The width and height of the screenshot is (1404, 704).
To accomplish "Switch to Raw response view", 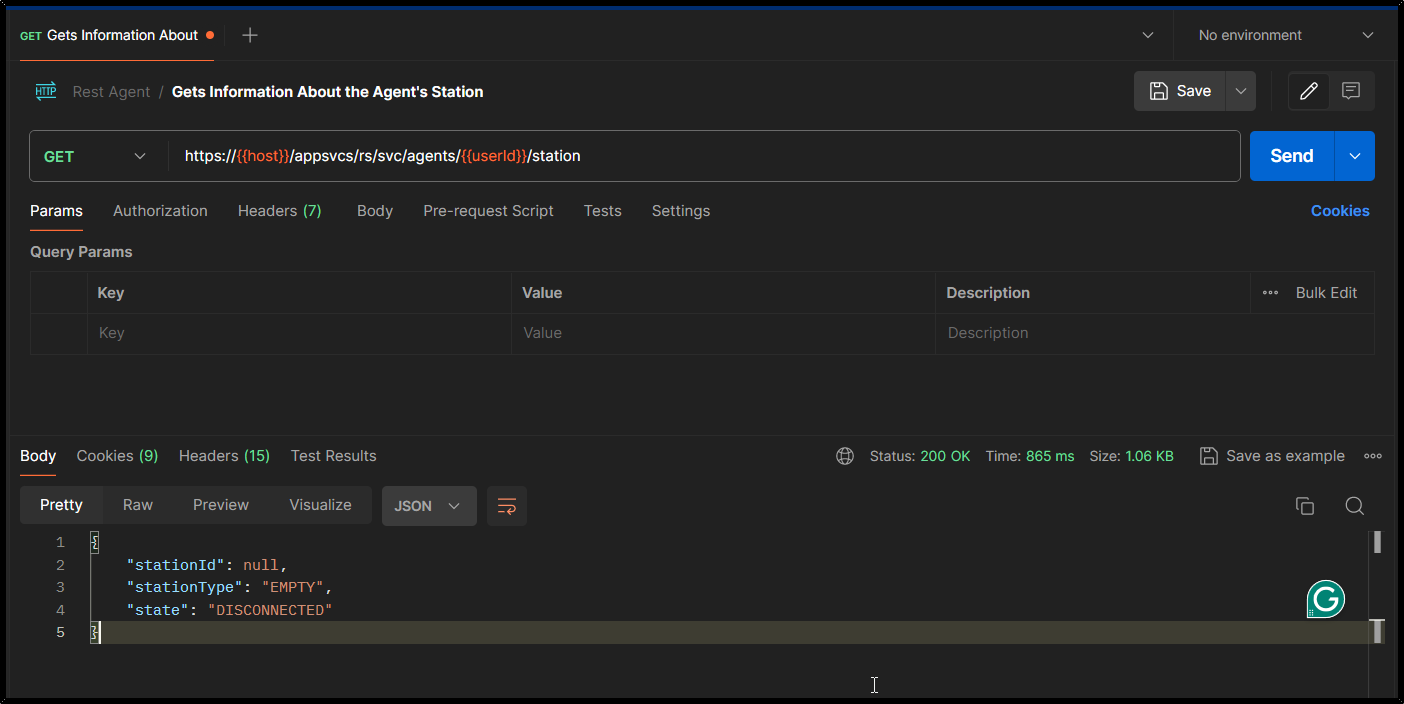I will click(138, 505).
